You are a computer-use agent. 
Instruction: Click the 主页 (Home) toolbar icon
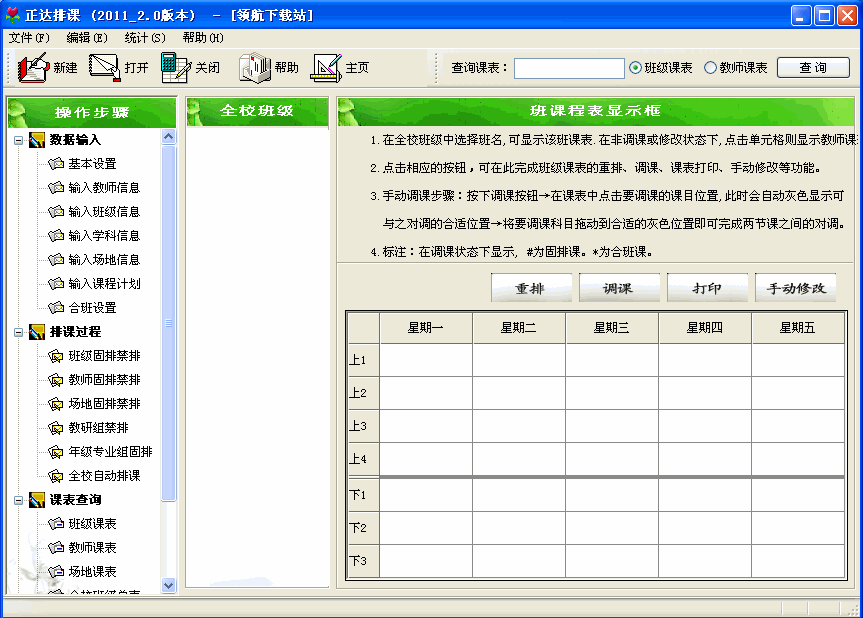coord(326,68)
